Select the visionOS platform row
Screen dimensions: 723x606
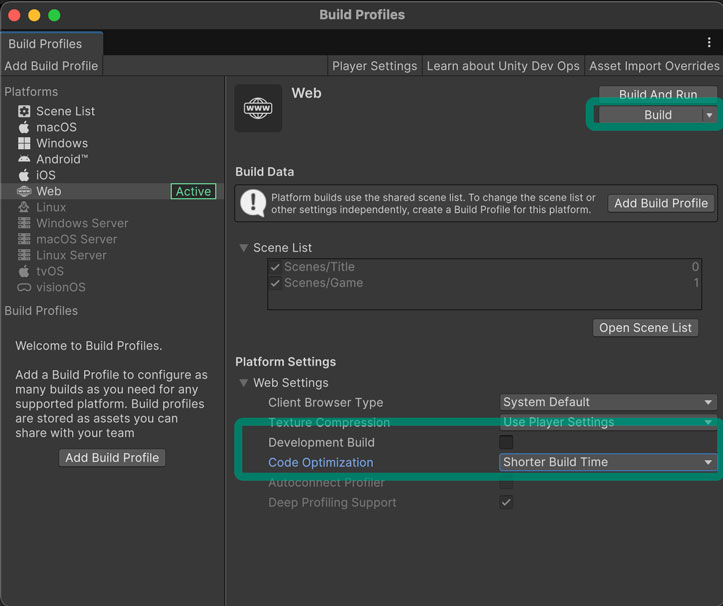click(x=112, y=287)
